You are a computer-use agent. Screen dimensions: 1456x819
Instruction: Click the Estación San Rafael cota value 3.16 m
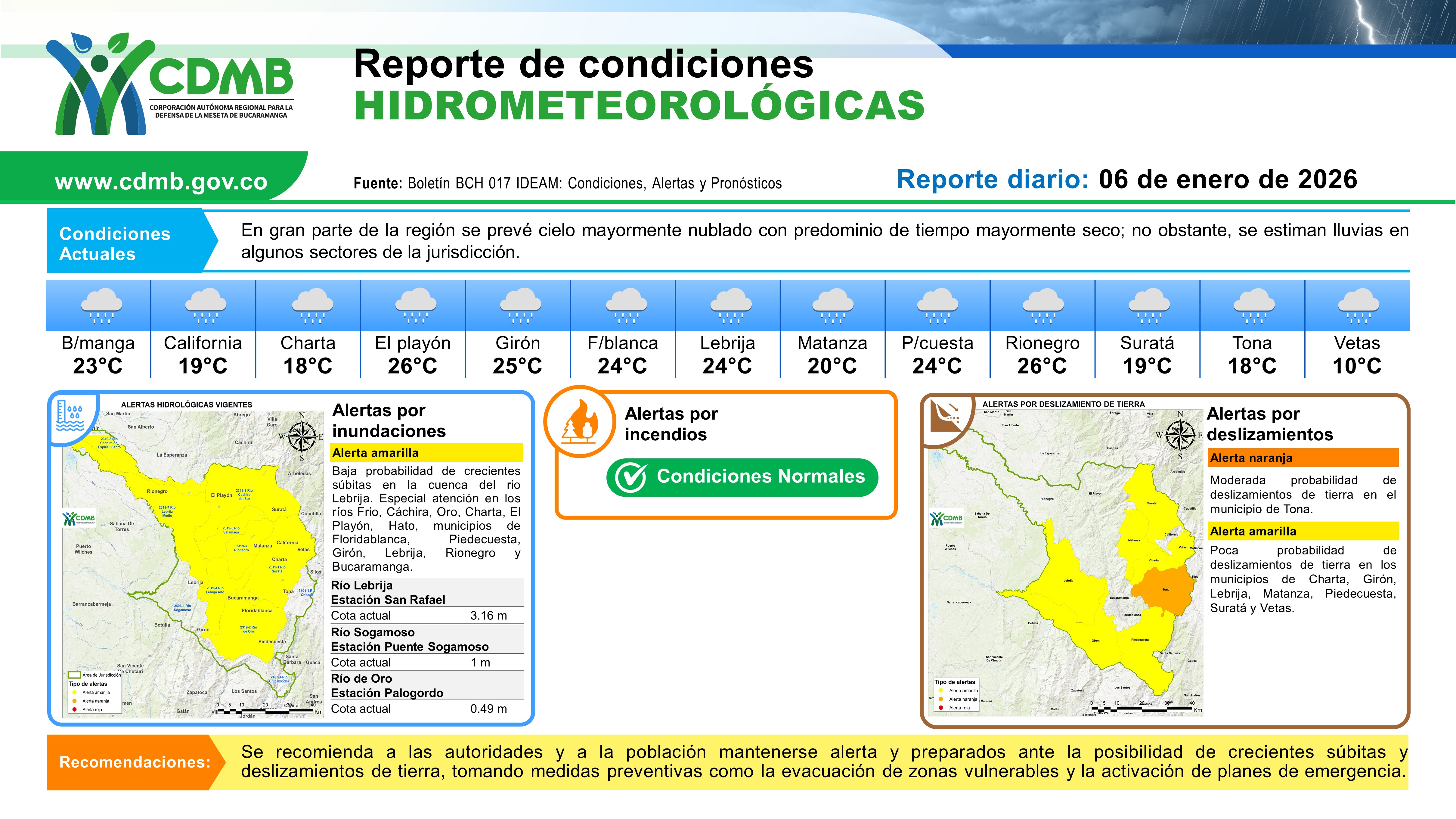[x=488, y=616]
